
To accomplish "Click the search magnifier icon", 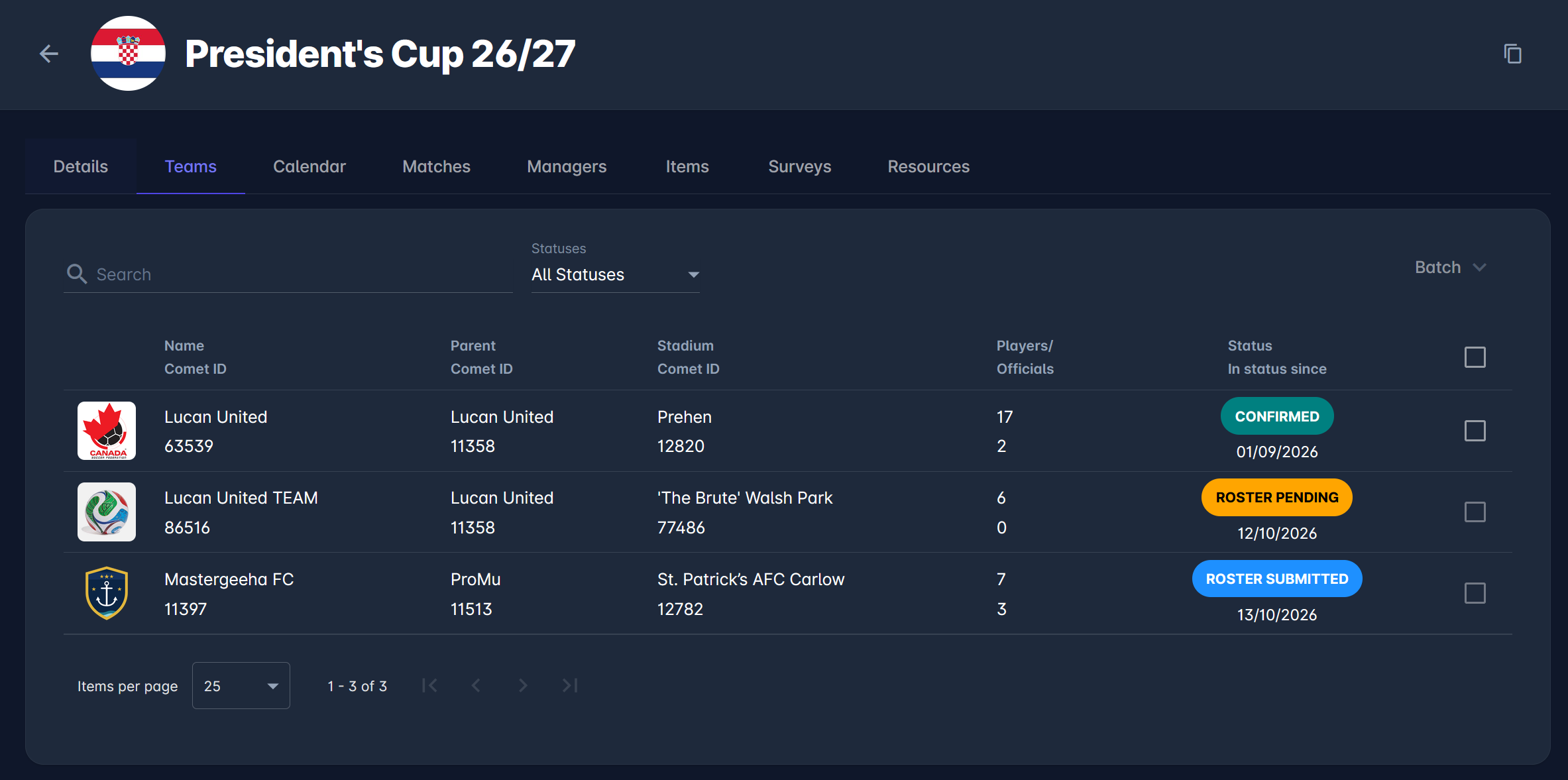I will point(77,274).
